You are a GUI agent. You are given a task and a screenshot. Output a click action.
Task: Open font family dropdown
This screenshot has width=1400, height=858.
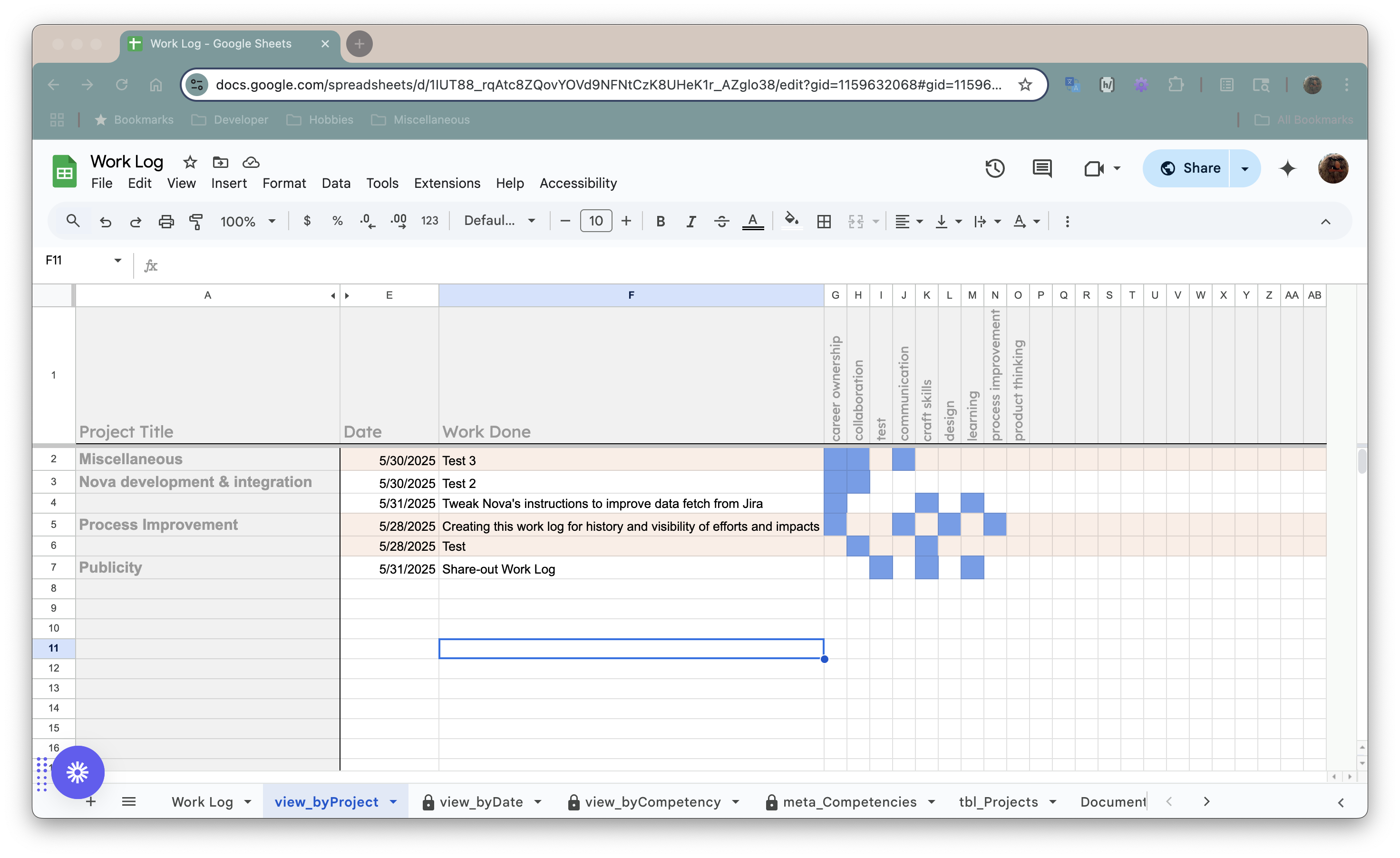499,221
